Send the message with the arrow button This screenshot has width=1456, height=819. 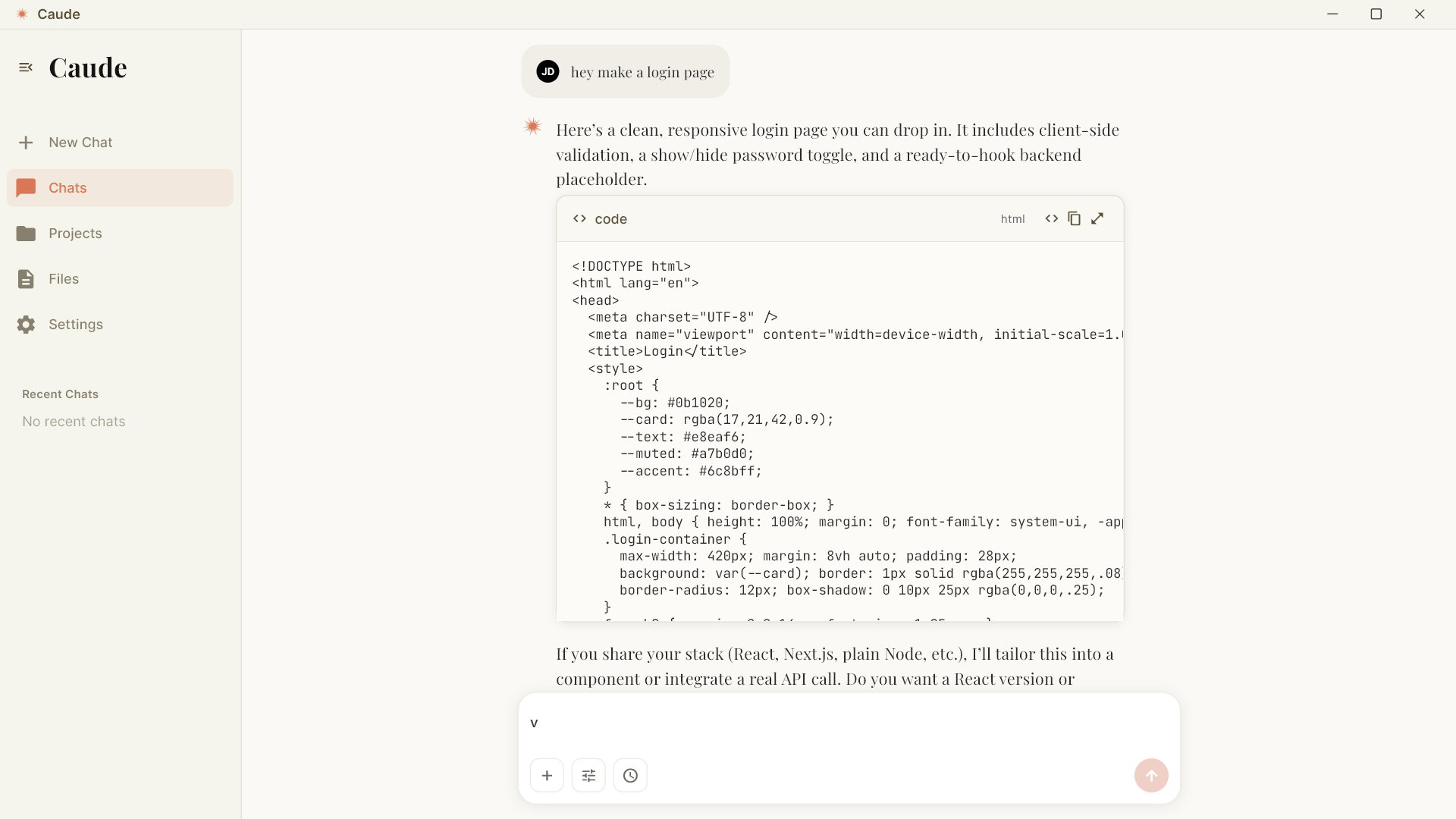1150,775
